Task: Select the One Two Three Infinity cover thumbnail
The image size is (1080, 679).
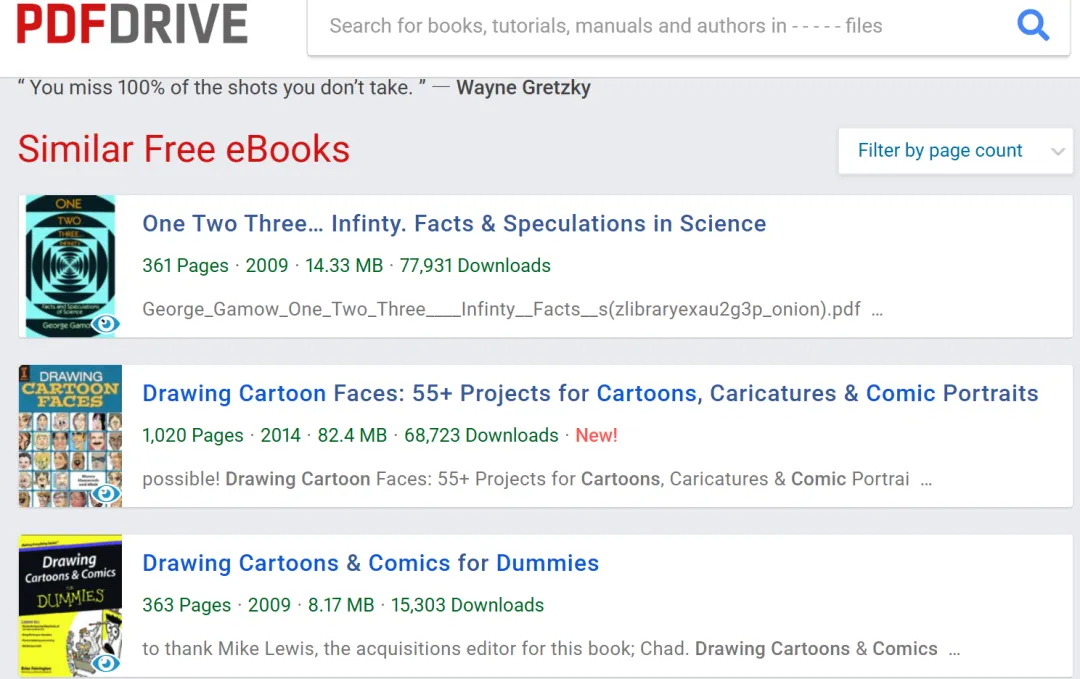Action: (70, 266)
